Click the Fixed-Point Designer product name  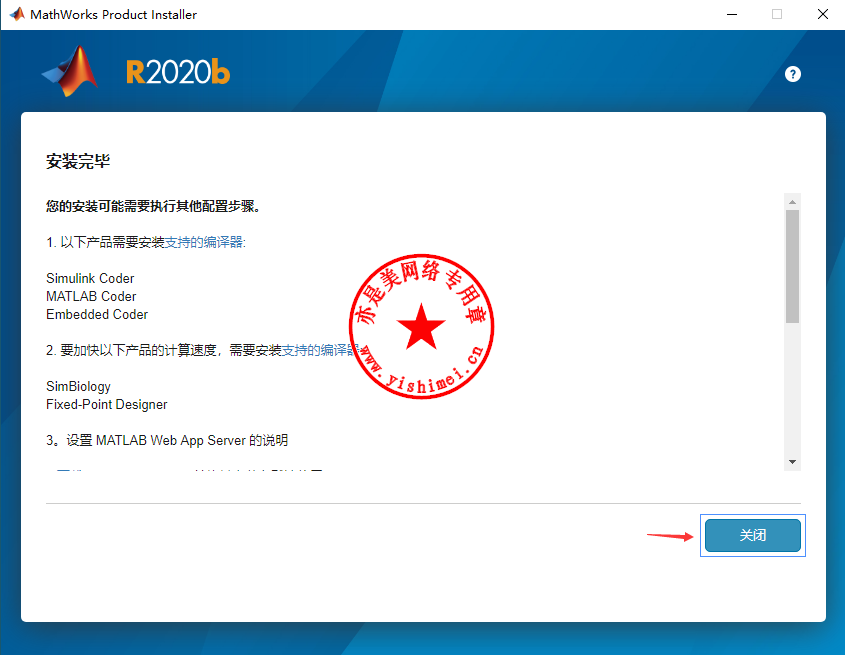pos(107,405)
